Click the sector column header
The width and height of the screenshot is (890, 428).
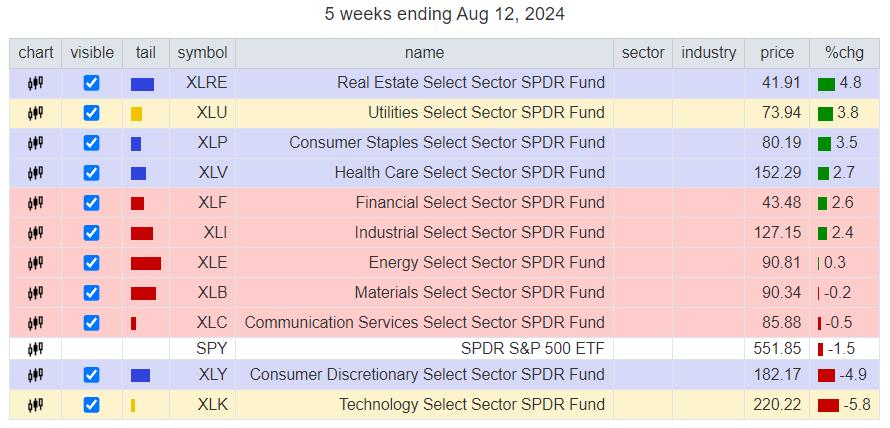tap(642, 53)
